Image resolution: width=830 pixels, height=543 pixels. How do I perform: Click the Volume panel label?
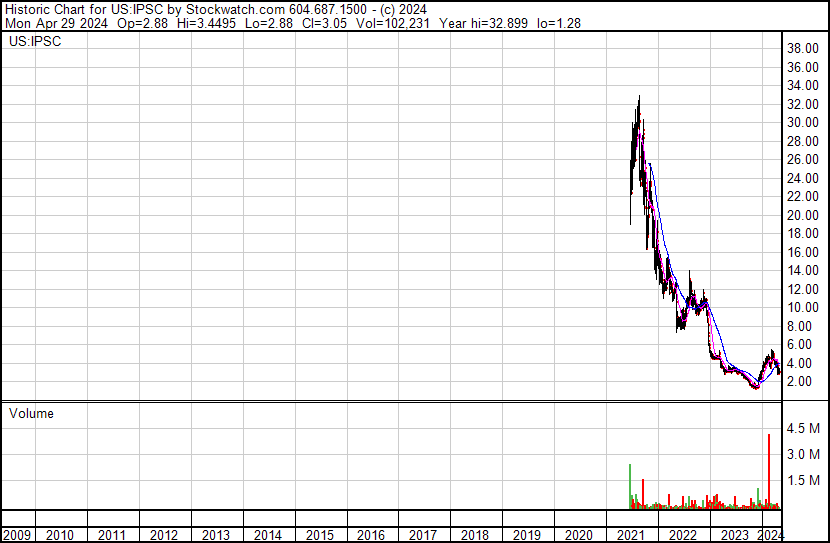click(31, 414)
